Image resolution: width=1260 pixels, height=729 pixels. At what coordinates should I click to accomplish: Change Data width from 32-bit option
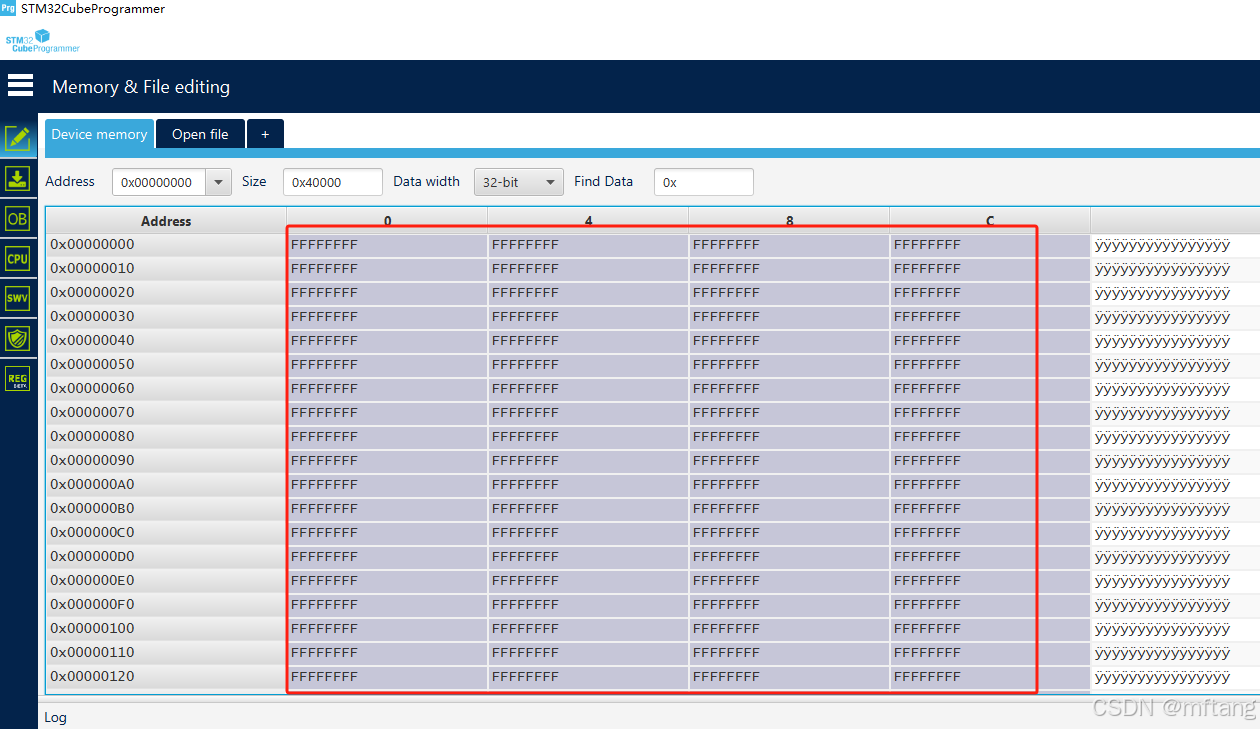(518, 182)
